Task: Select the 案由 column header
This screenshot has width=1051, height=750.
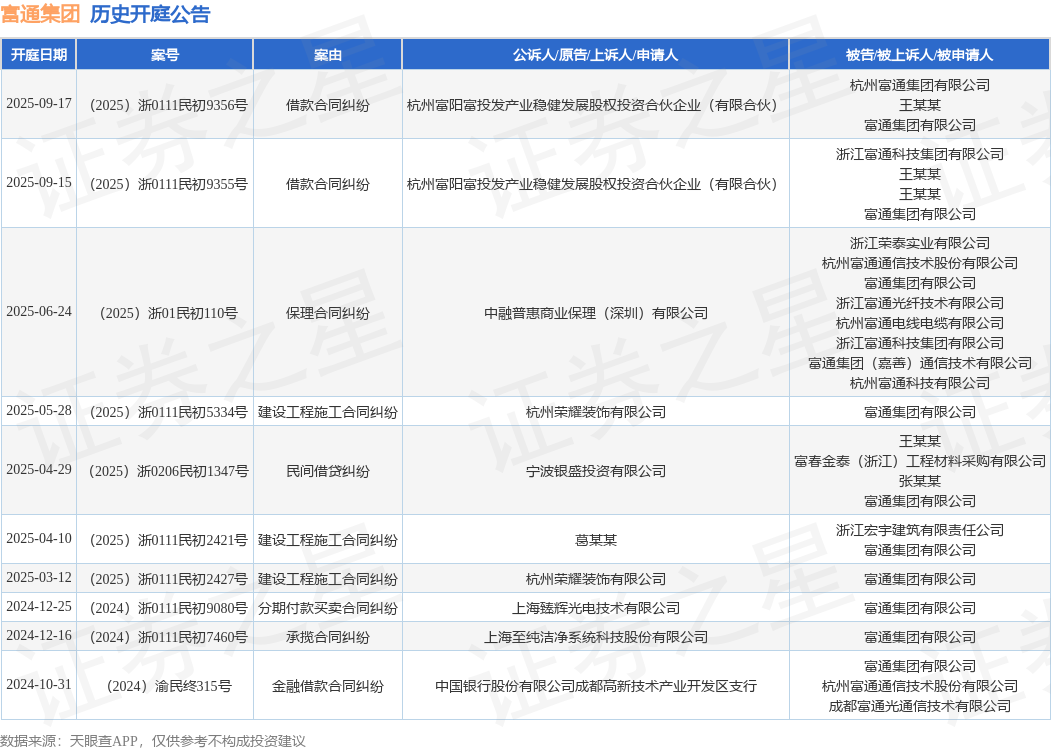Action: pos(328,55)
